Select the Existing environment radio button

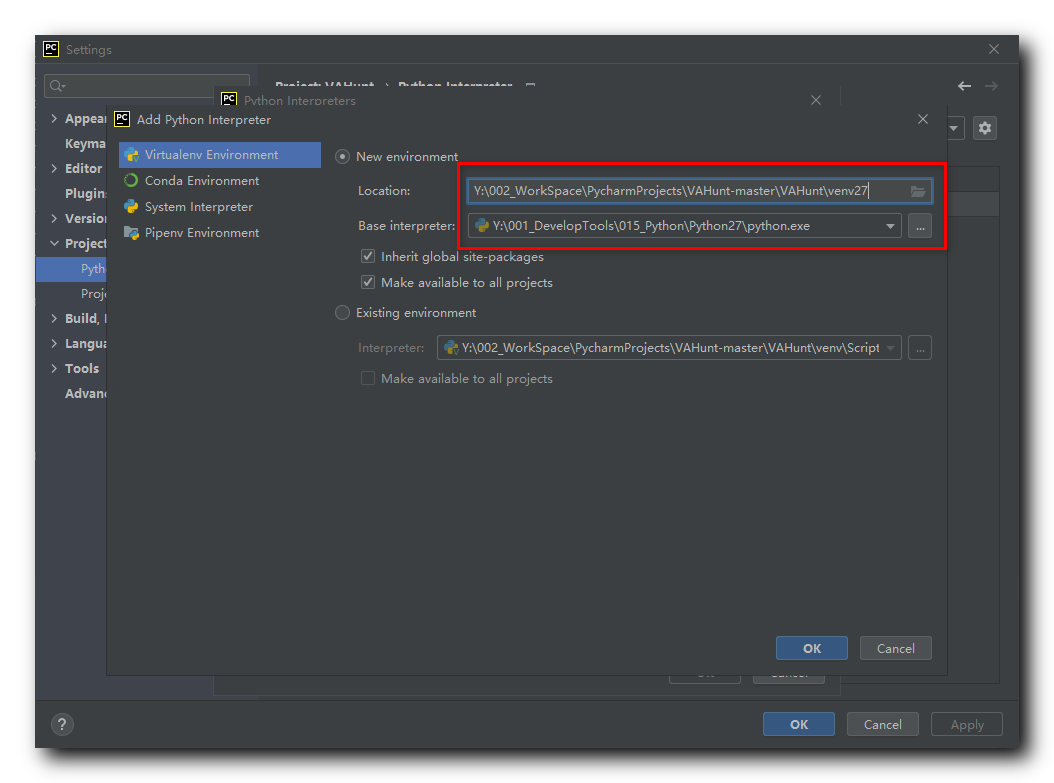pyautogui.click(x=342, y=313)
